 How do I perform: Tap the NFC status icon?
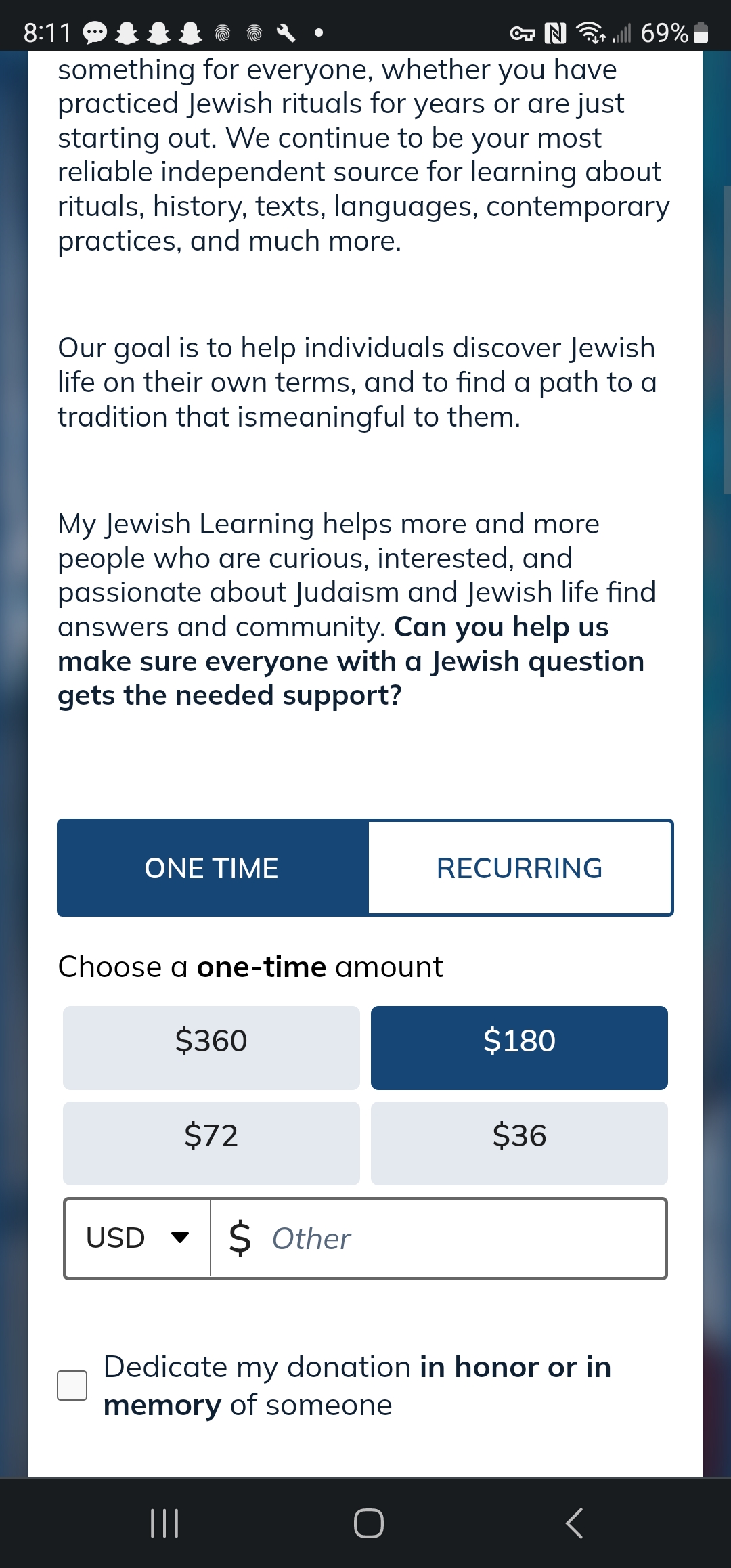click(556, 32)
